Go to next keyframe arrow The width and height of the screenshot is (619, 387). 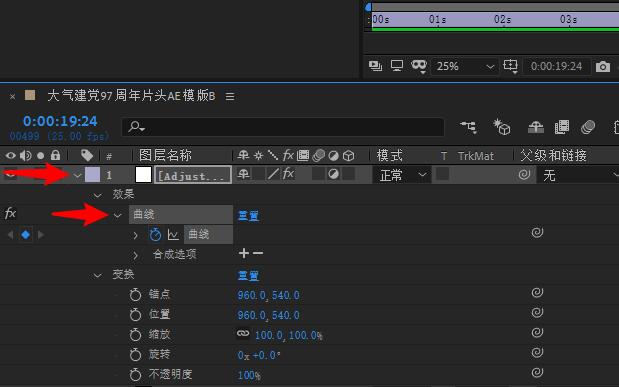pos(40,235)
